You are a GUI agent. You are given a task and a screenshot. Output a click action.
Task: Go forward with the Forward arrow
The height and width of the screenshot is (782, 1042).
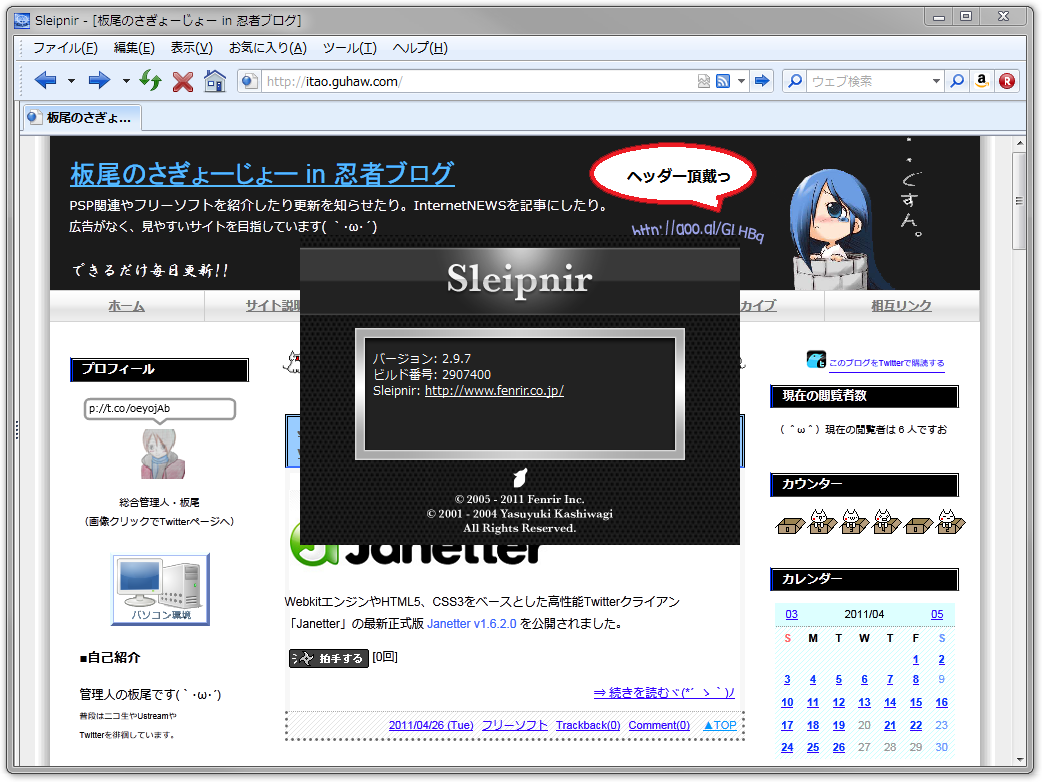click(x=99, y=81)
